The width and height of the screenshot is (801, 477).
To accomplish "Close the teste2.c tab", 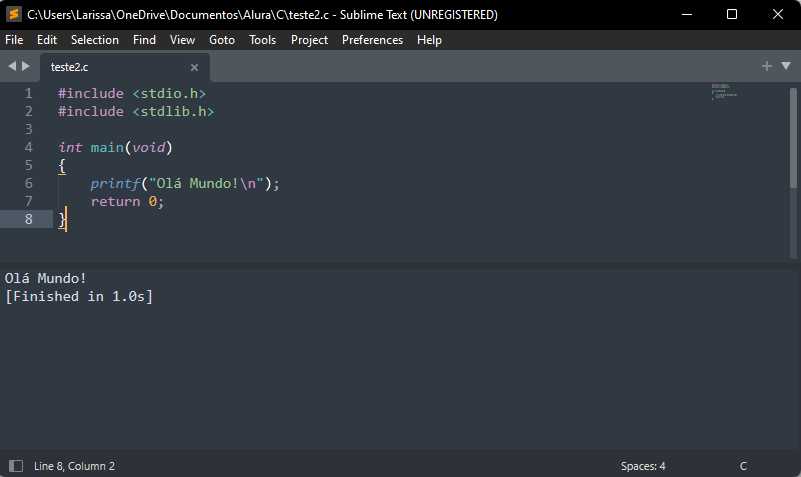I will [x=194, y=67].
